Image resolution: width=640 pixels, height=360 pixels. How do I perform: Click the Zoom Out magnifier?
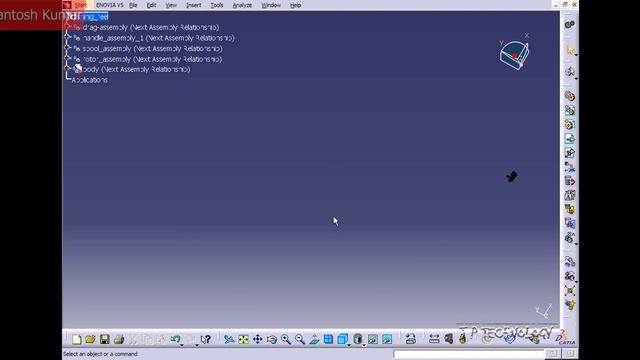300,339
